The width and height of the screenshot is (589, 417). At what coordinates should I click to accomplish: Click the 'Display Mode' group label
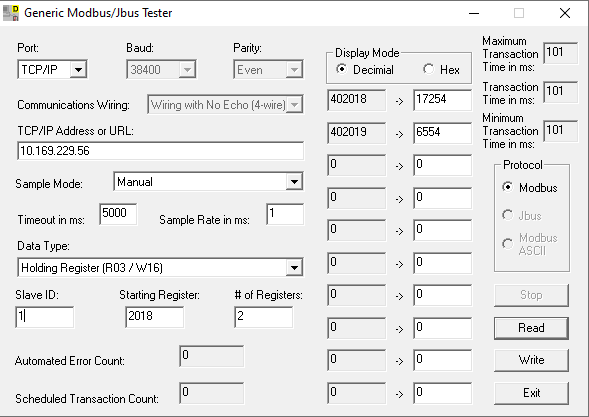pyautogui.click(x=367, y=53)
